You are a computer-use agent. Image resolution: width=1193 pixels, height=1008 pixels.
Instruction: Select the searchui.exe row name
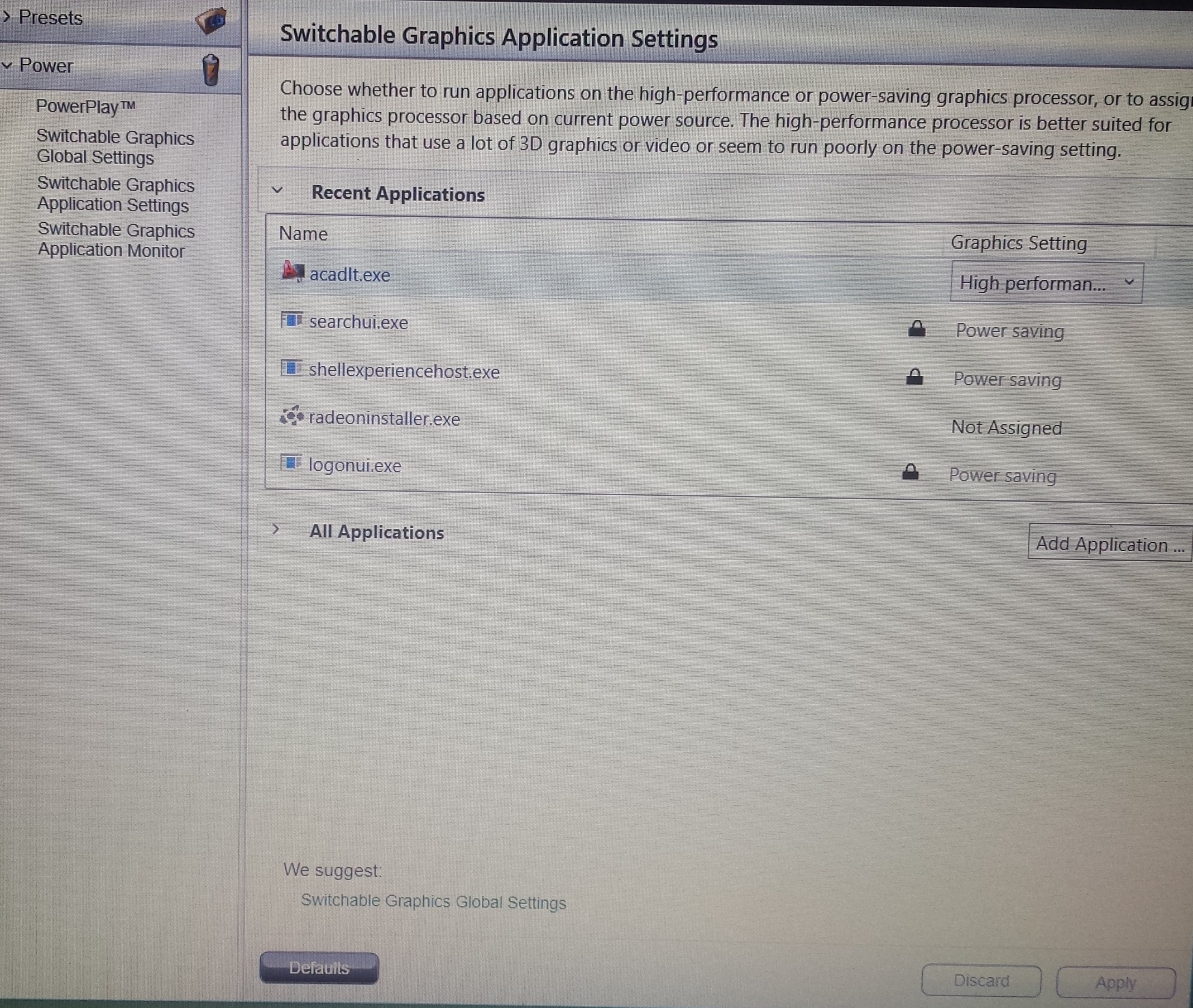[358, 322]
